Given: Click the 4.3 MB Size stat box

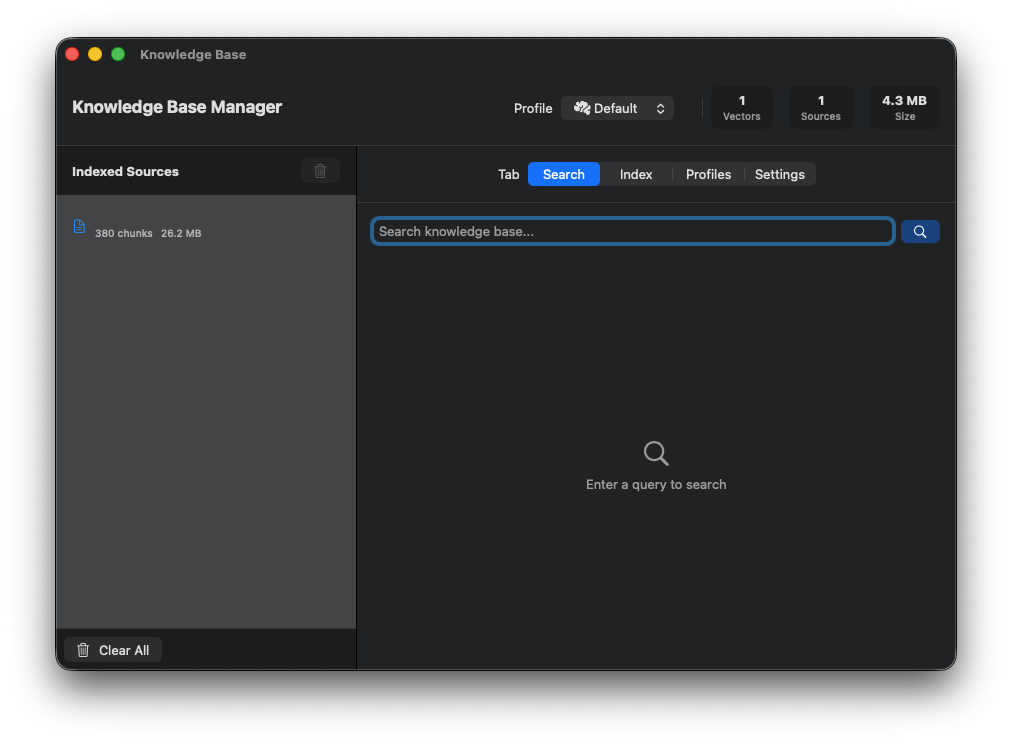Looking at the screenshot, I should coord(904,108).
